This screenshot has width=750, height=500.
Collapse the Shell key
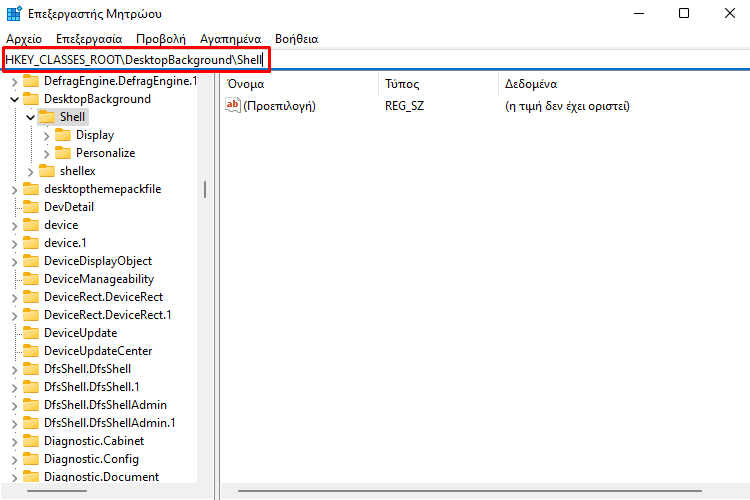31,117
